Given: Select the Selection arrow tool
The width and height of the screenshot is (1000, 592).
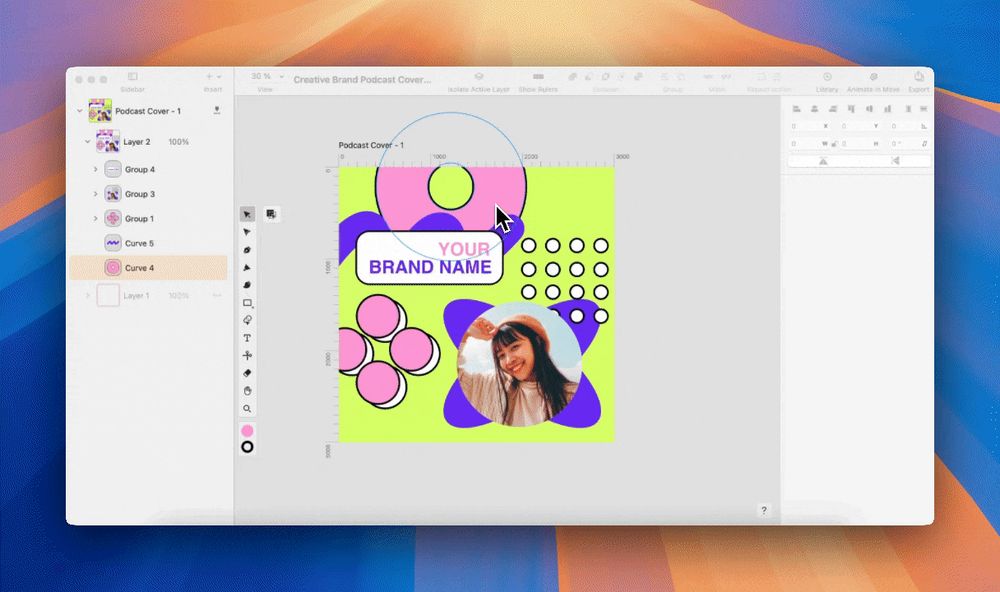Looking at the screenshot, I should click(x=247, y=214).
